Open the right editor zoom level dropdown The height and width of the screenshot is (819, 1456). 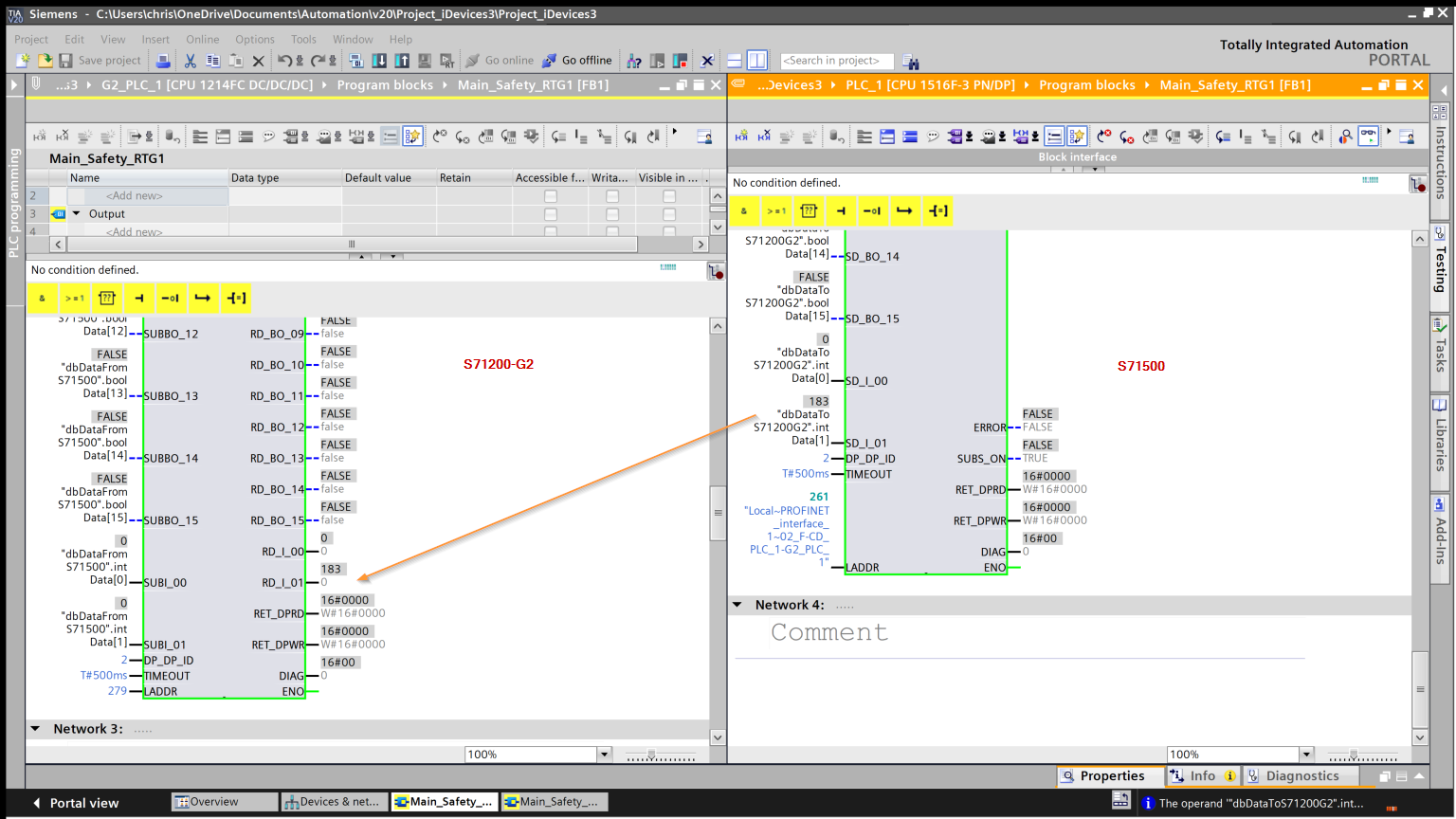tap(1306, 755)
